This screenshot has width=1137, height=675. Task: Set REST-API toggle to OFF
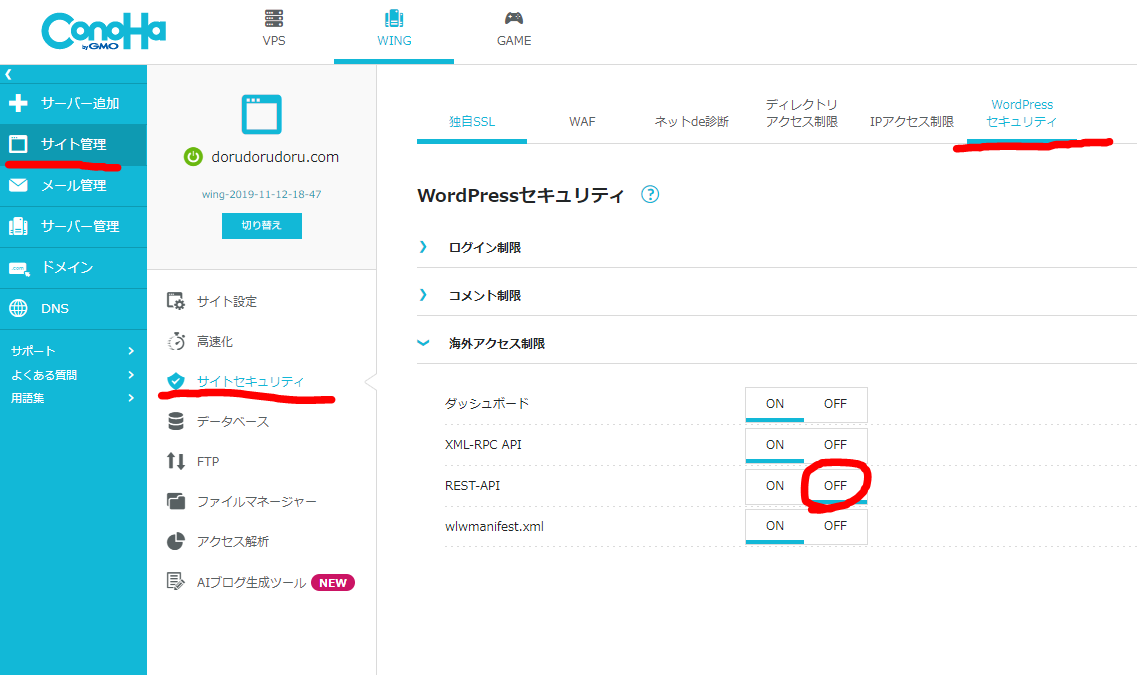835,486
